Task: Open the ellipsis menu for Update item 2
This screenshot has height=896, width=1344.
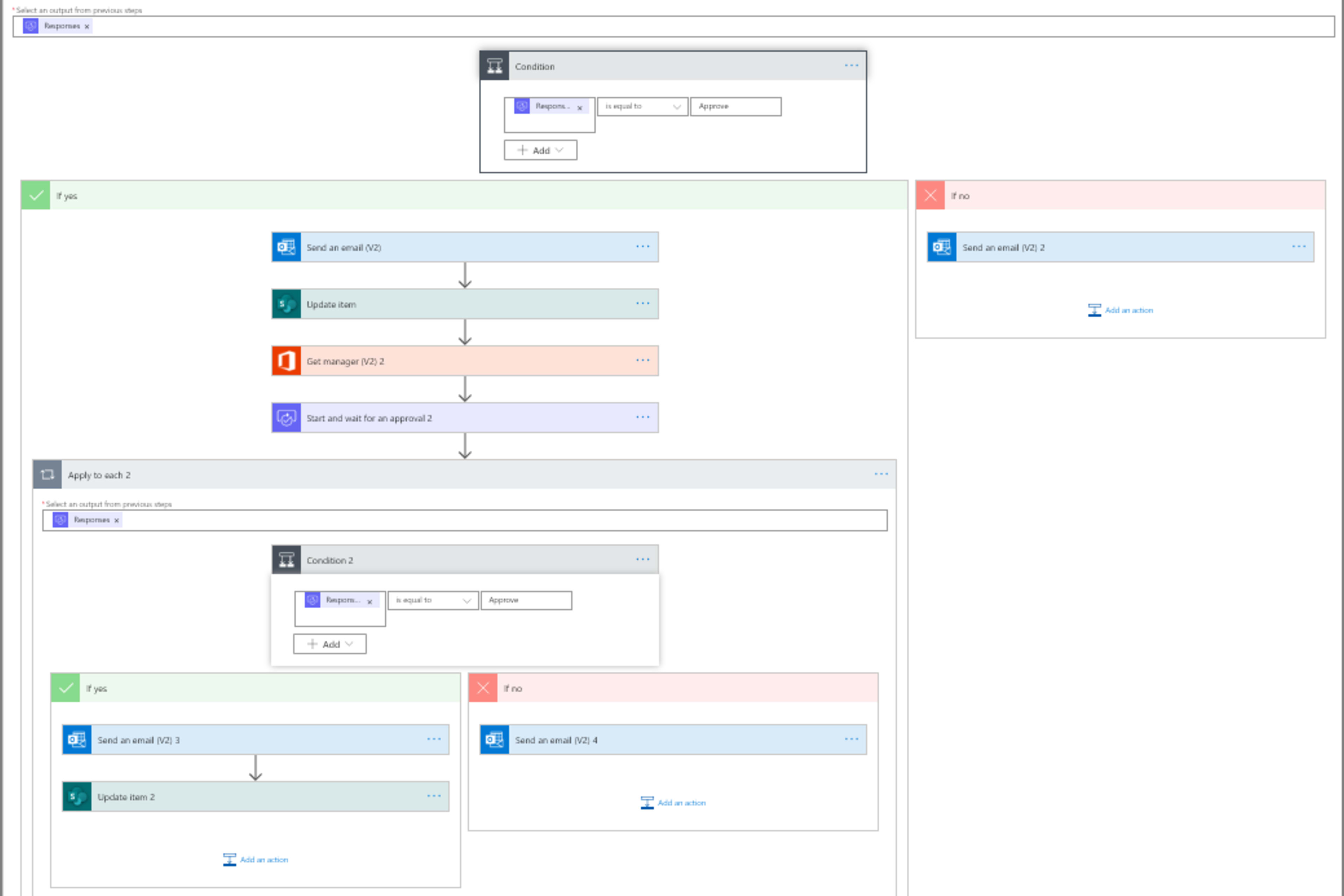Action: [434, 796]
